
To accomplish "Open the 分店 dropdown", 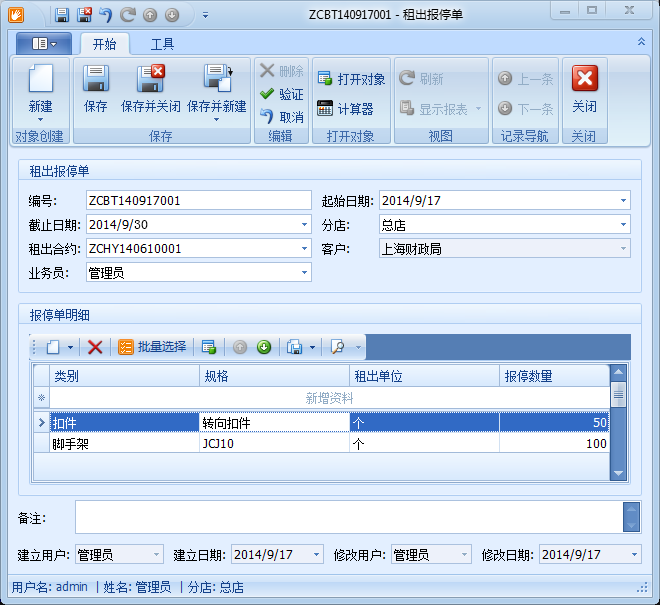I will point(623,224).
